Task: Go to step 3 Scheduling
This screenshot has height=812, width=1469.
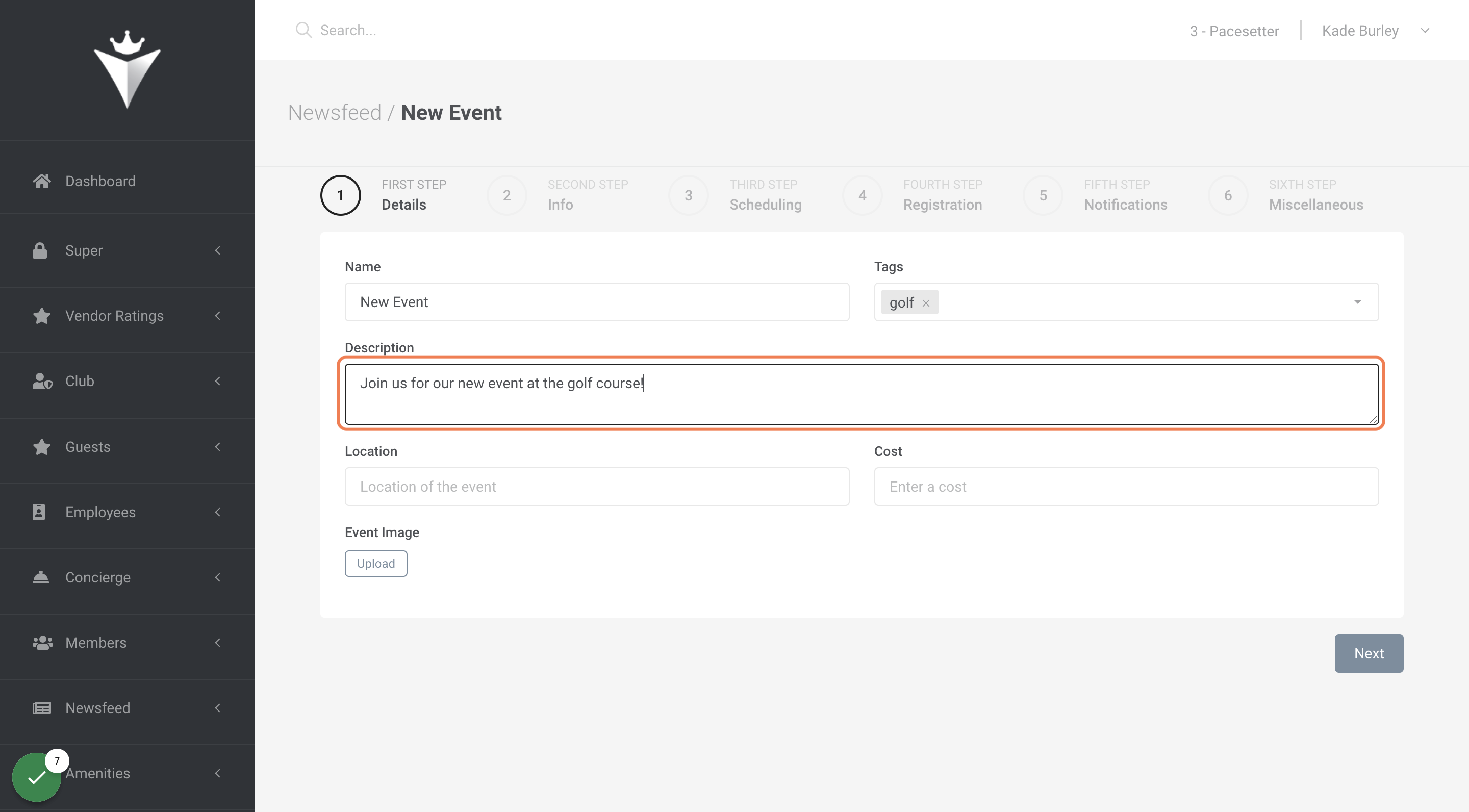Action: pyautogui.click(x=736, y=195)
